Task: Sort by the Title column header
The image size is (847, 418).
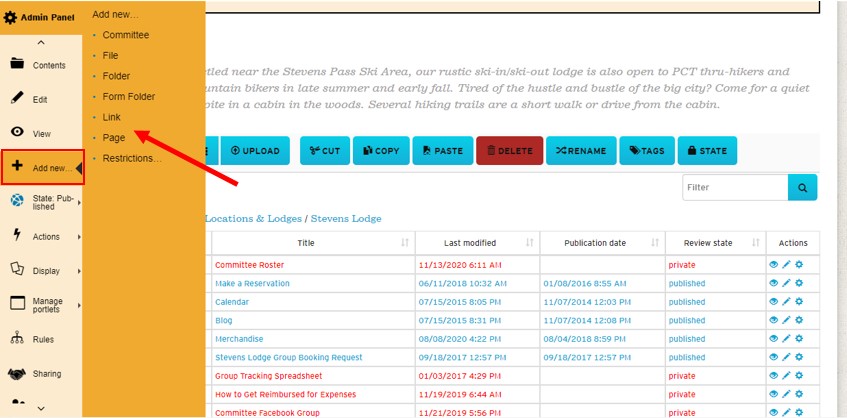Action: (x=306, y=243)
